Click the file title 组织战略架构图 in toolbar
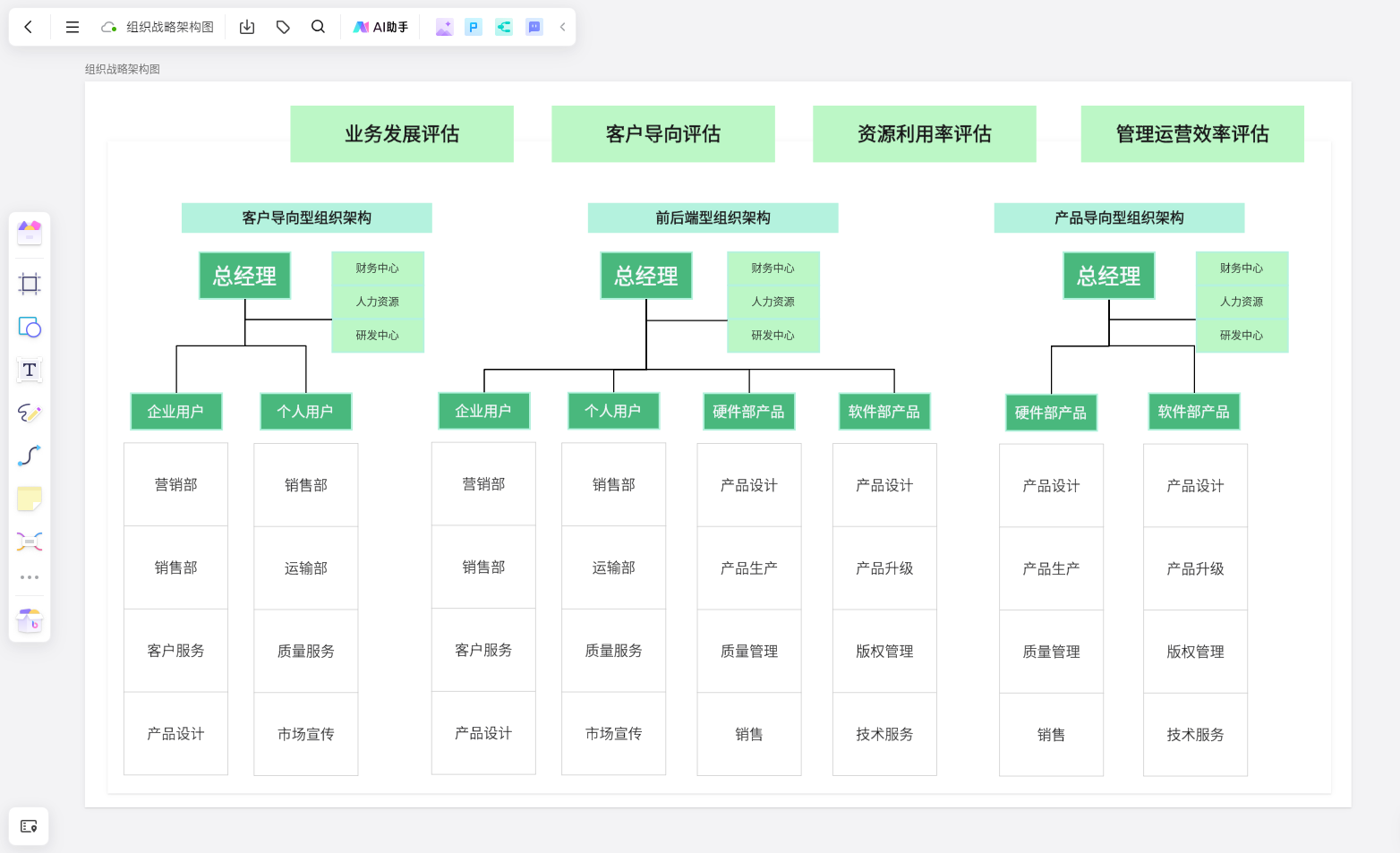The width and height of the screenshot is (1400, 853). point(170,27)
